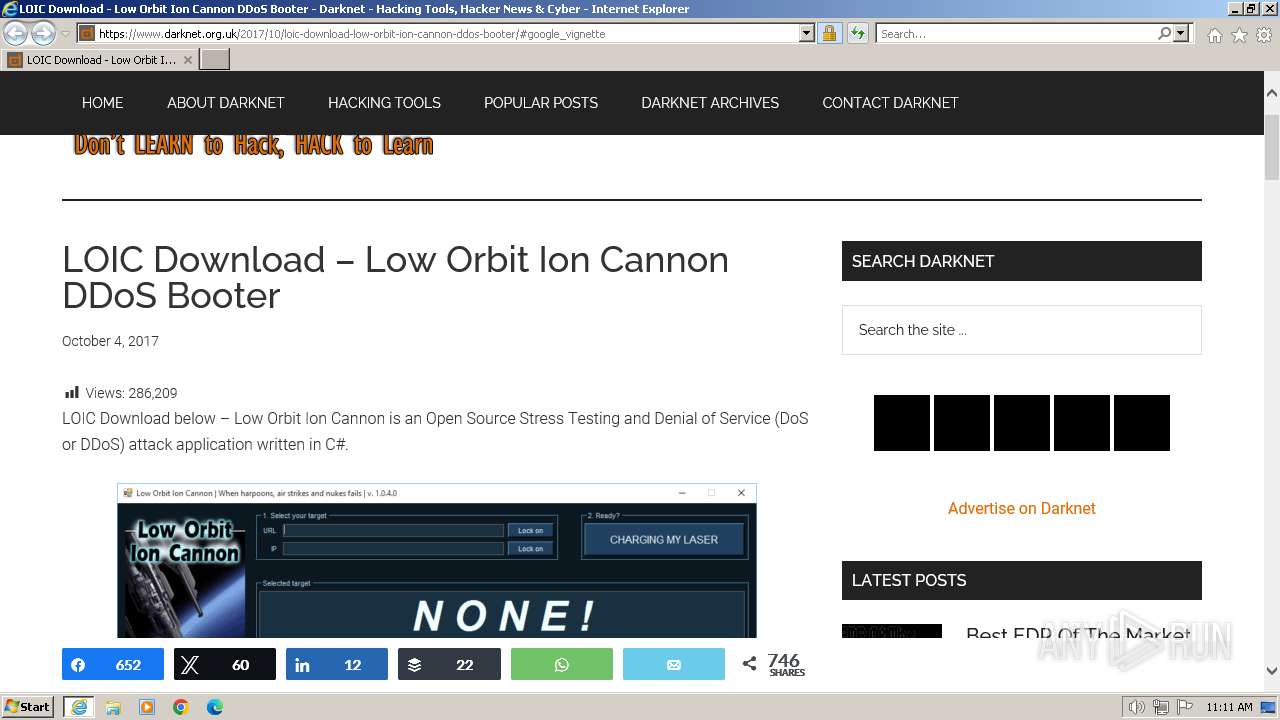Share the article on Facebook
Screen dimensions: 1280x720
click(x=113, y=665)
